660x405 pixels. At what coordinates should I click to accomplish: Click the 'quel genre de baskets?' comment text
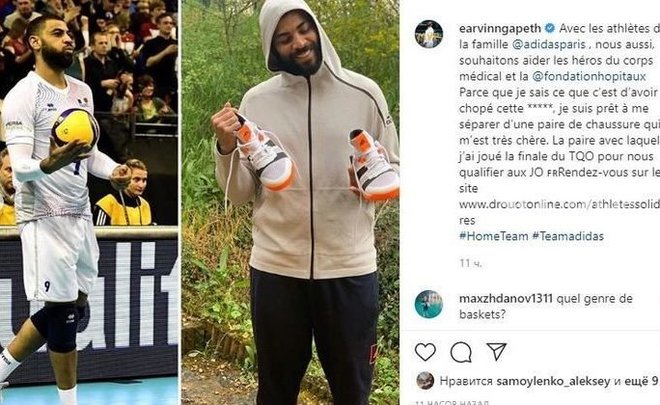546,307
